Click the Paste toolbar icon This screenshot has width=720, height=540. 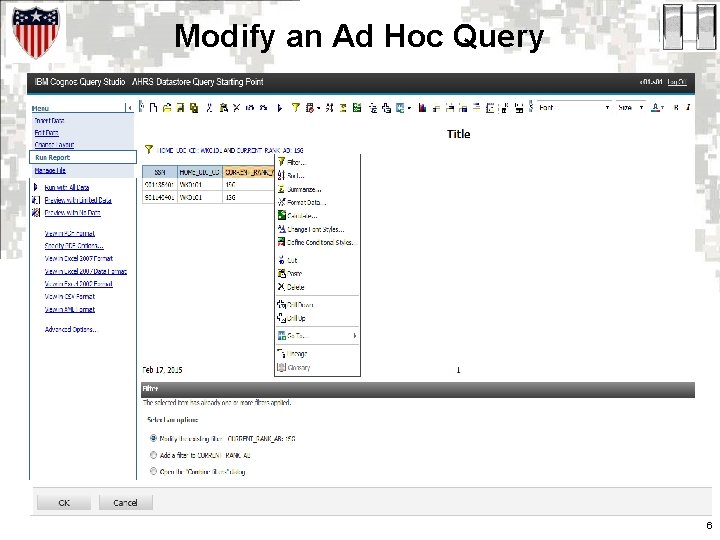224,108
